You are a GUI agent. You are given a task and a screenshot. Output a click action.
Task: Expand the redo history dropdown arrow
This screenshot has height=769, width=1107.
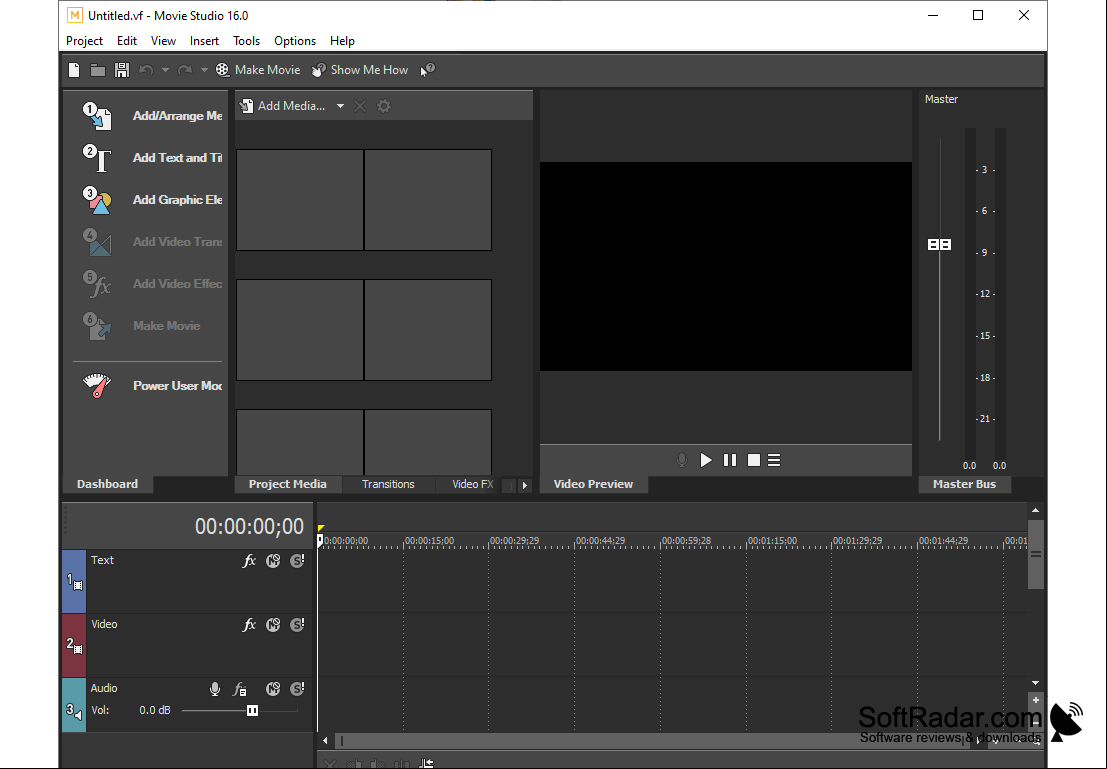(x=204, y=70)
